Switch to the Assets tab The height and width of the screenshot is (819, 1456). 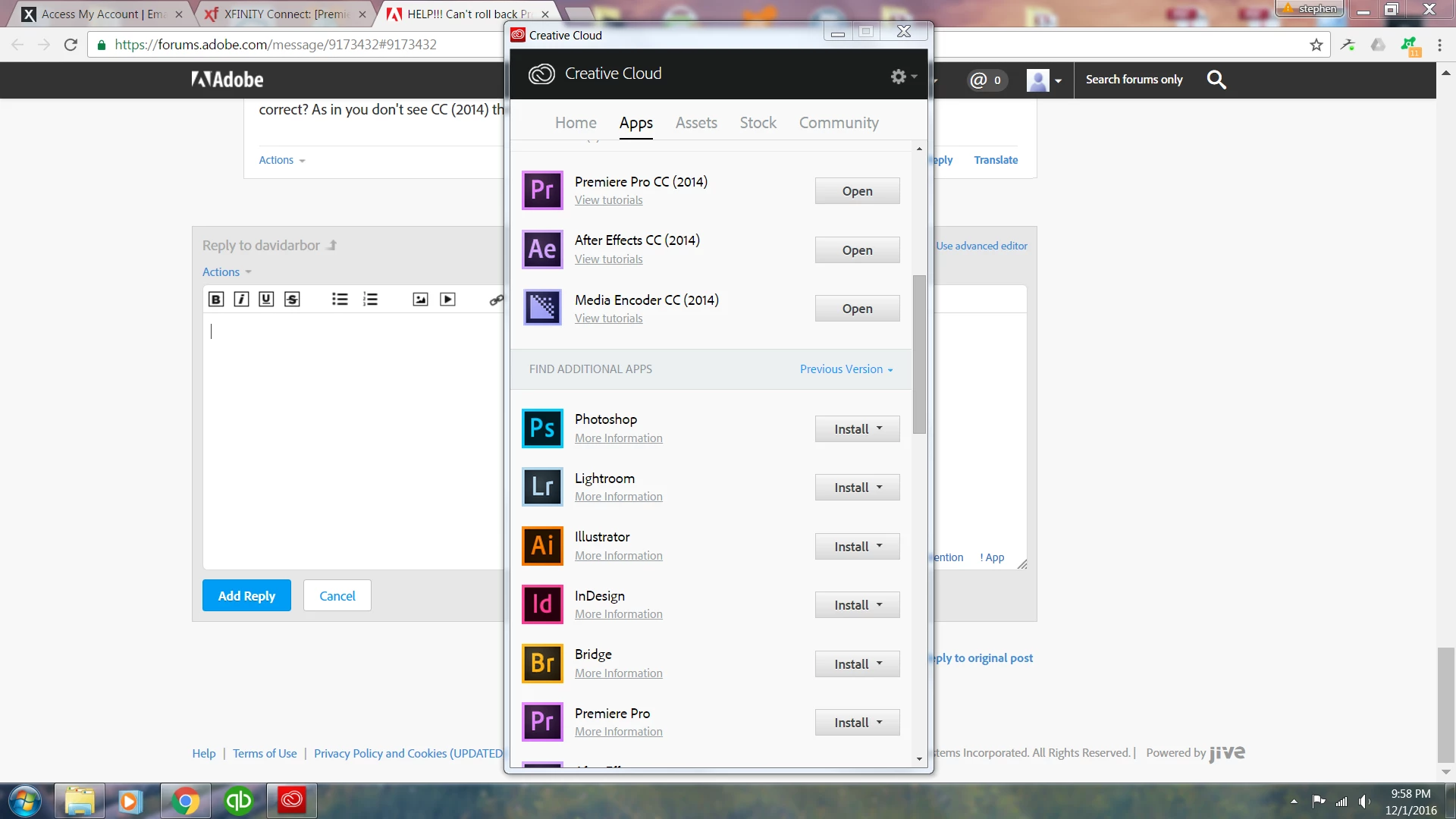696,123
